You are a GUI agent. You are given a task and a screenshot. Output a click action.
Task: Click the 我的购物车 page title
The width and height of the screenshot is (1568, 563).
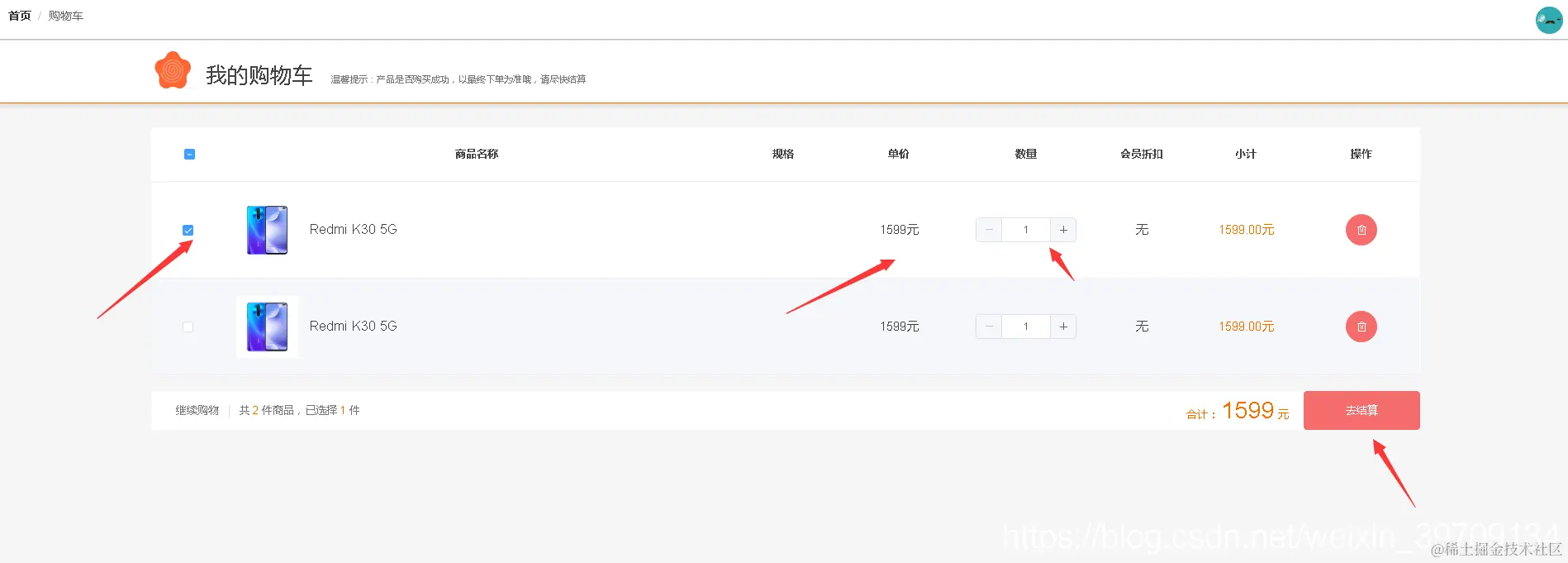click(259, 75)
